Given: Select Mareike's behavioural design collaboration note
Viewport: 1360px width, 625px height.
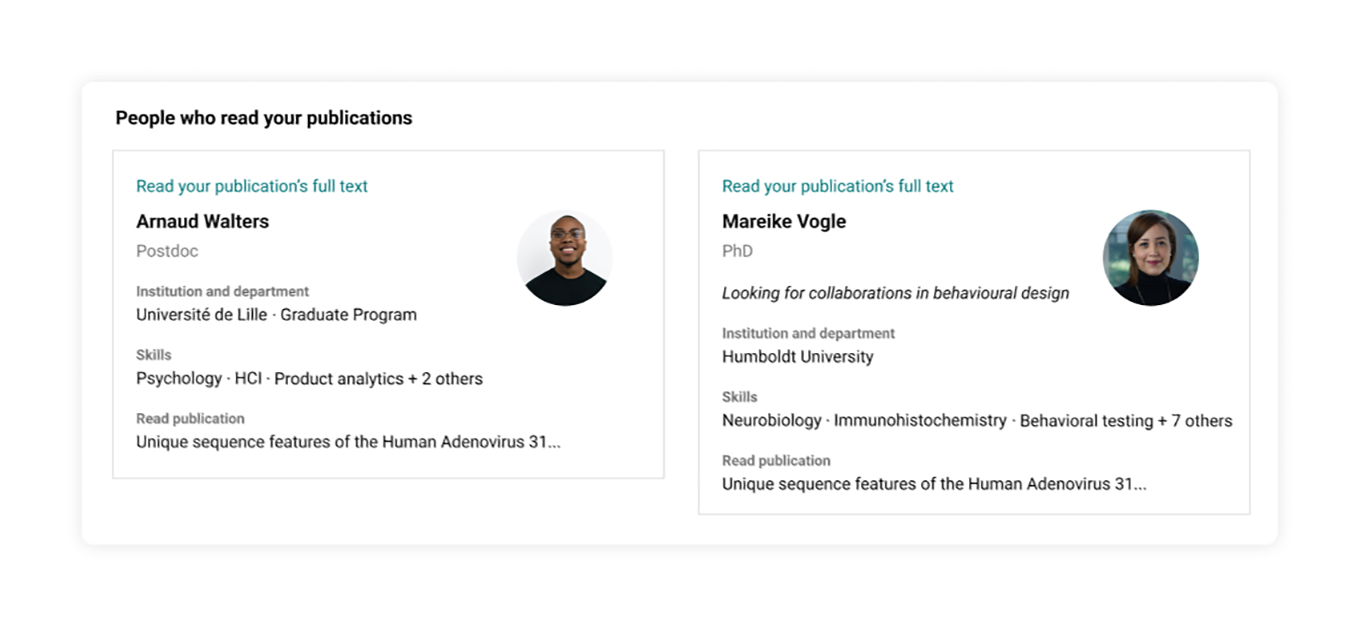Looking at the screenshot, I should [x=895, y=293].
